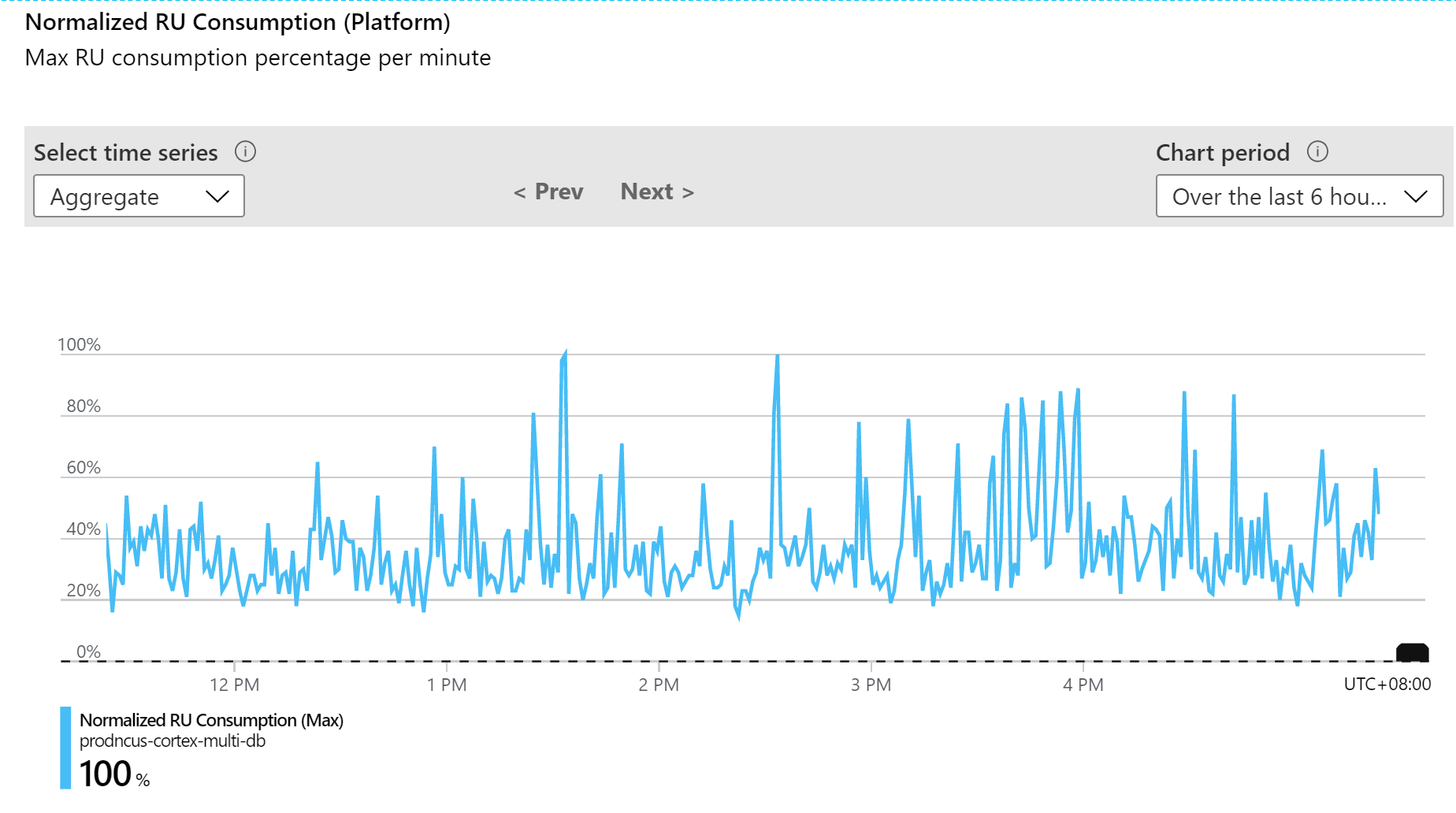The height and width of the screenshot is (813, 1456).
Task: Advance to the next chart with Next
Action: [x=657, y=191]
